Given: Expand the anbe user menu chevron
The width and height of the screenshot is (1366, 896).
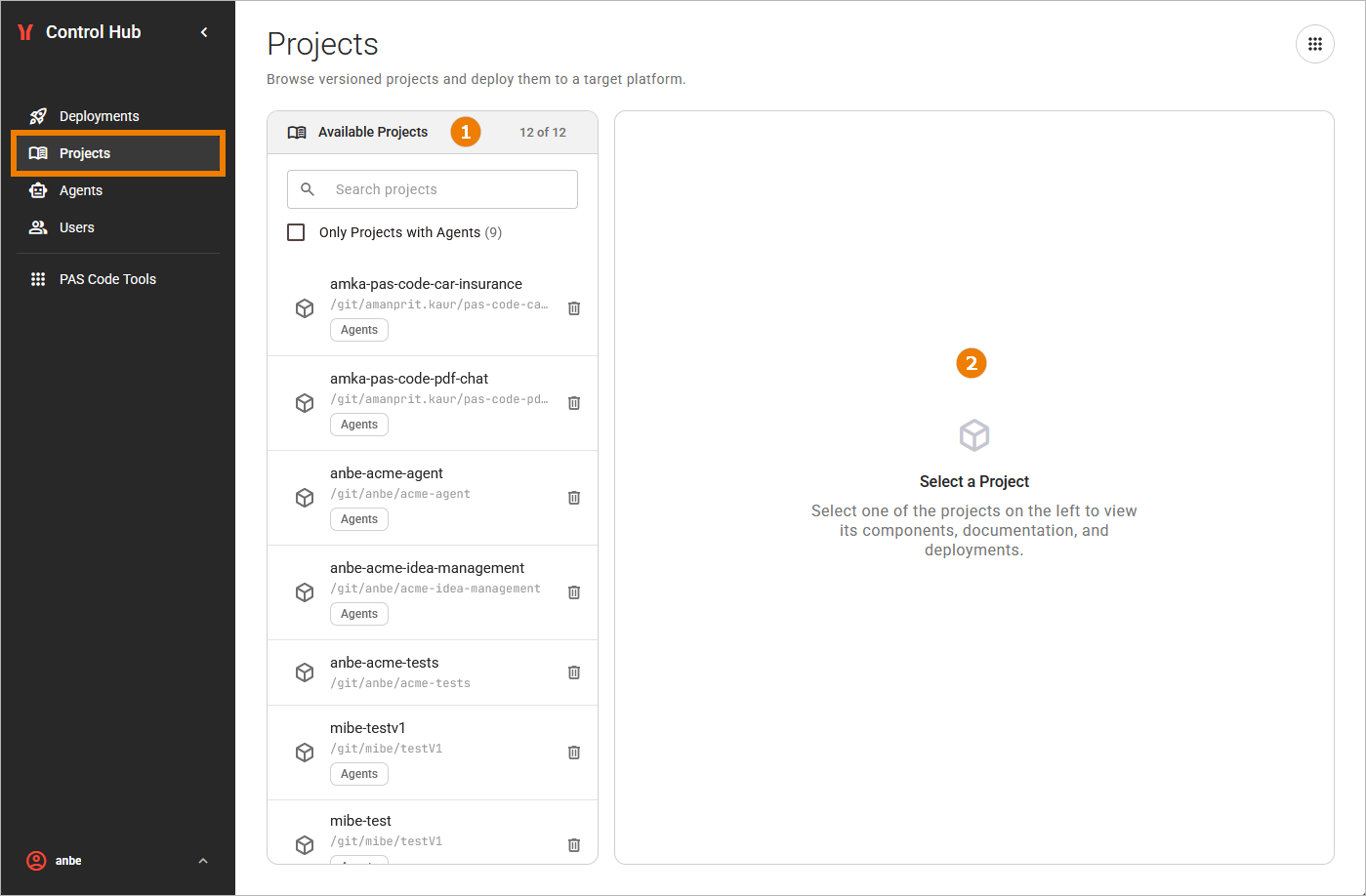Looking at the screenshot, I should point(203,861).
